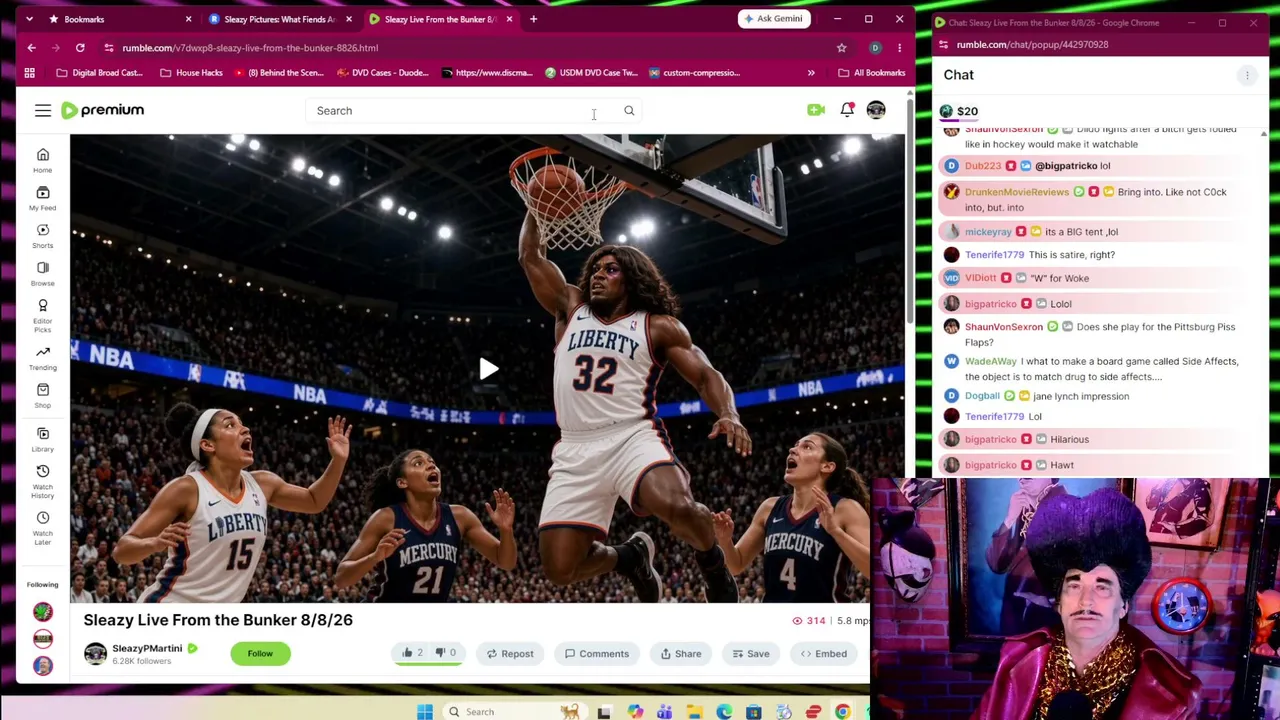The height and width of the screenshot is (720, 1280).
Task: Open the Chrome profile D avatar
Action: [x=875, y=48]
